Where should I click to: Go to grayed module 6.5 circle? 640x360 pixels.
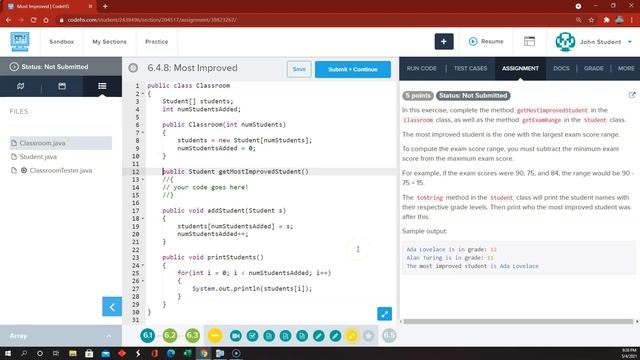coord(389,336)
